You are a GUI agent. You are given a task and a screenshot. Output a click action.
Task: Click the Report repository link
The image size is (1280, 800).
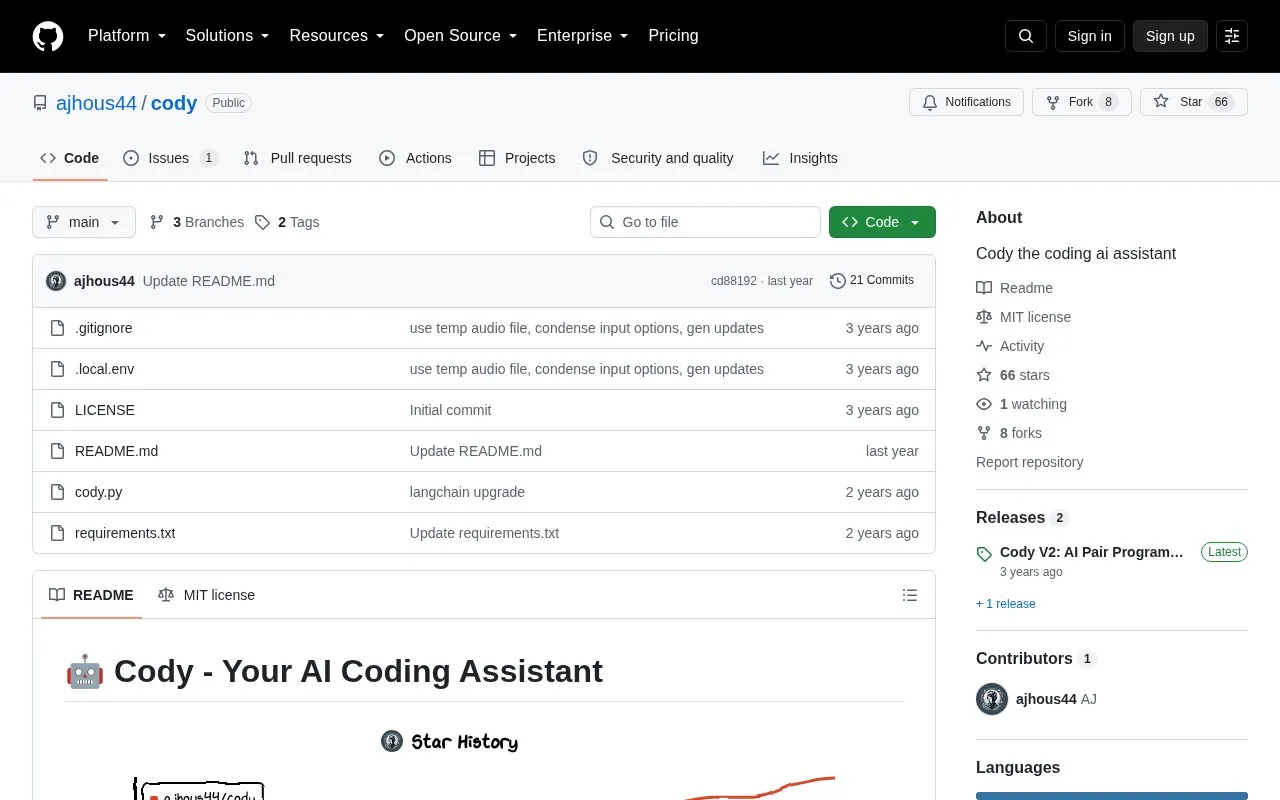pos(1029,462)
